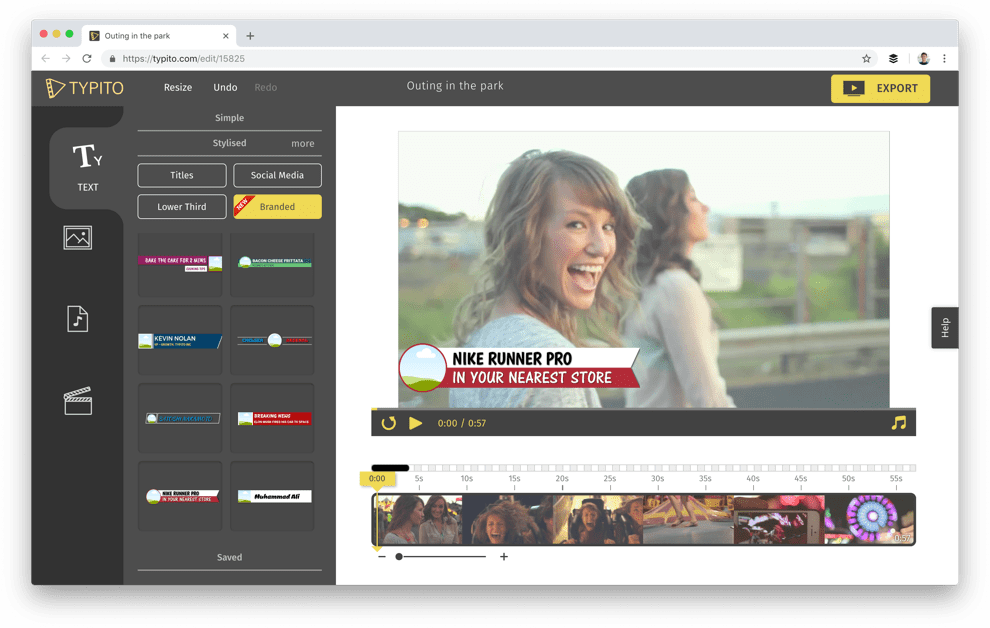Expand the Stylised text section
Viewport: 990px width, 628px height.
[229, 143]
